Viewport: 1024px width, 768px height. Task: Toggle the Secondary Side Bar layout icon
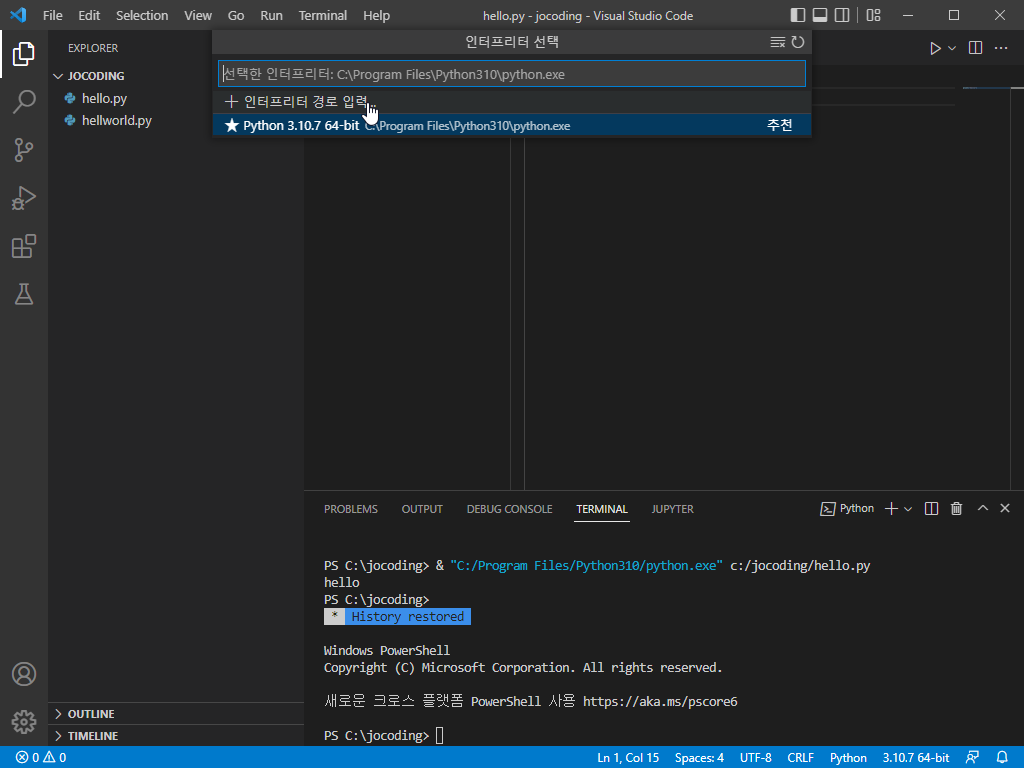point(842,15)
